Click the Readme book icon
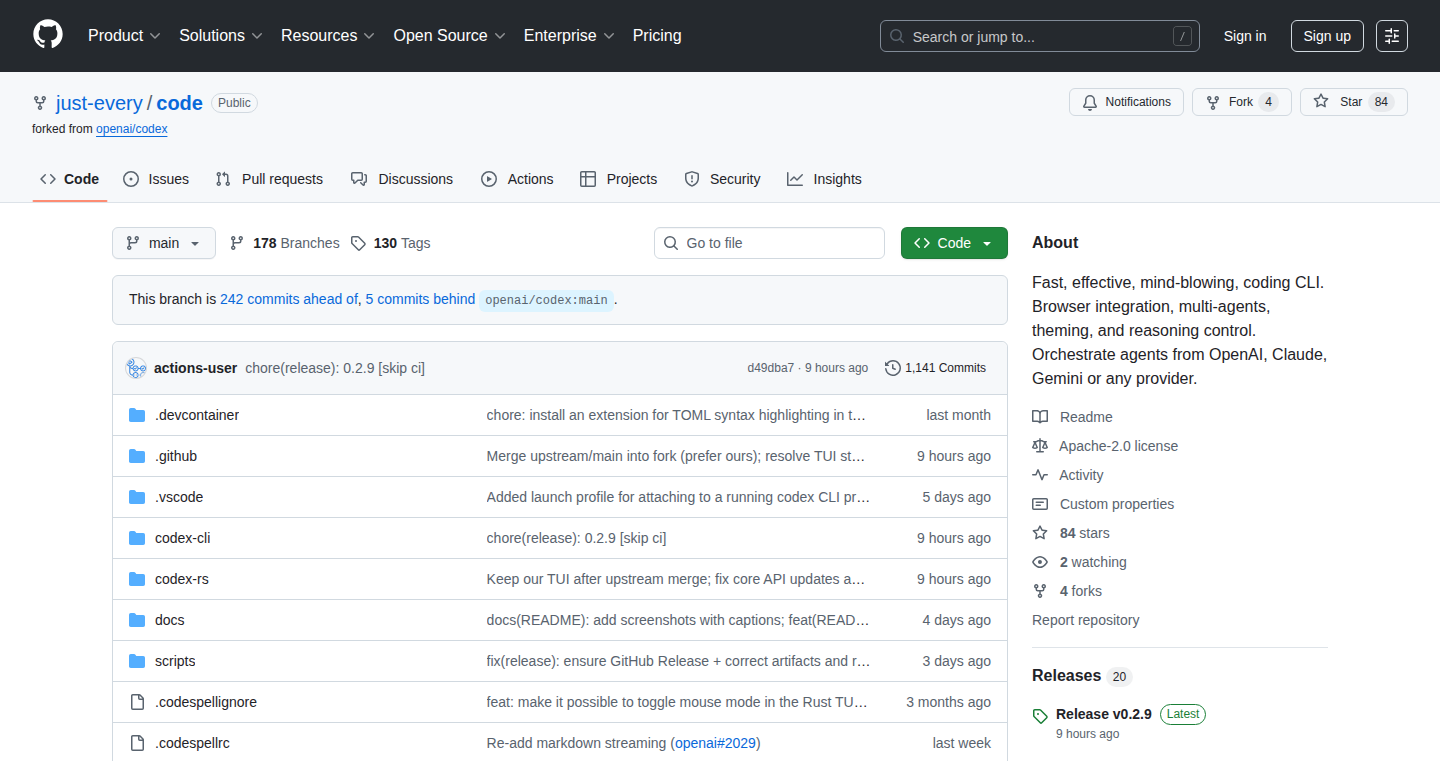Image resolution: width=1440 pixels, height=761 pixels. tap(1040, 417)
